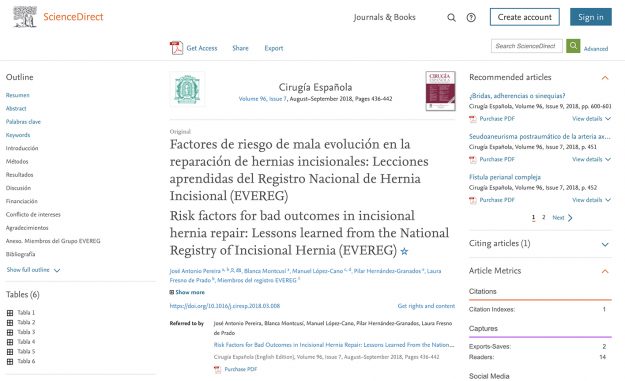Expand View details for Seudoaneurisma article
Screen dimensions: 625x381
(592, 159)
